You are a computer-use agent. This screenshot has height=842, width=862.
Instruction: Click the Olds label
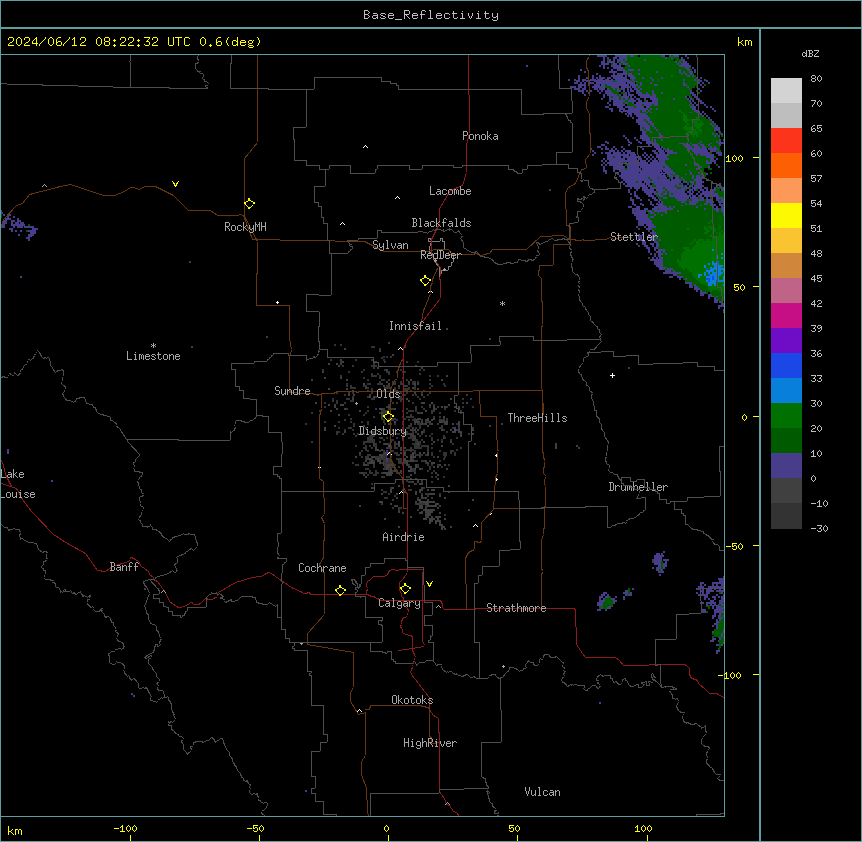pyautogui.click(x=388, y=394)
